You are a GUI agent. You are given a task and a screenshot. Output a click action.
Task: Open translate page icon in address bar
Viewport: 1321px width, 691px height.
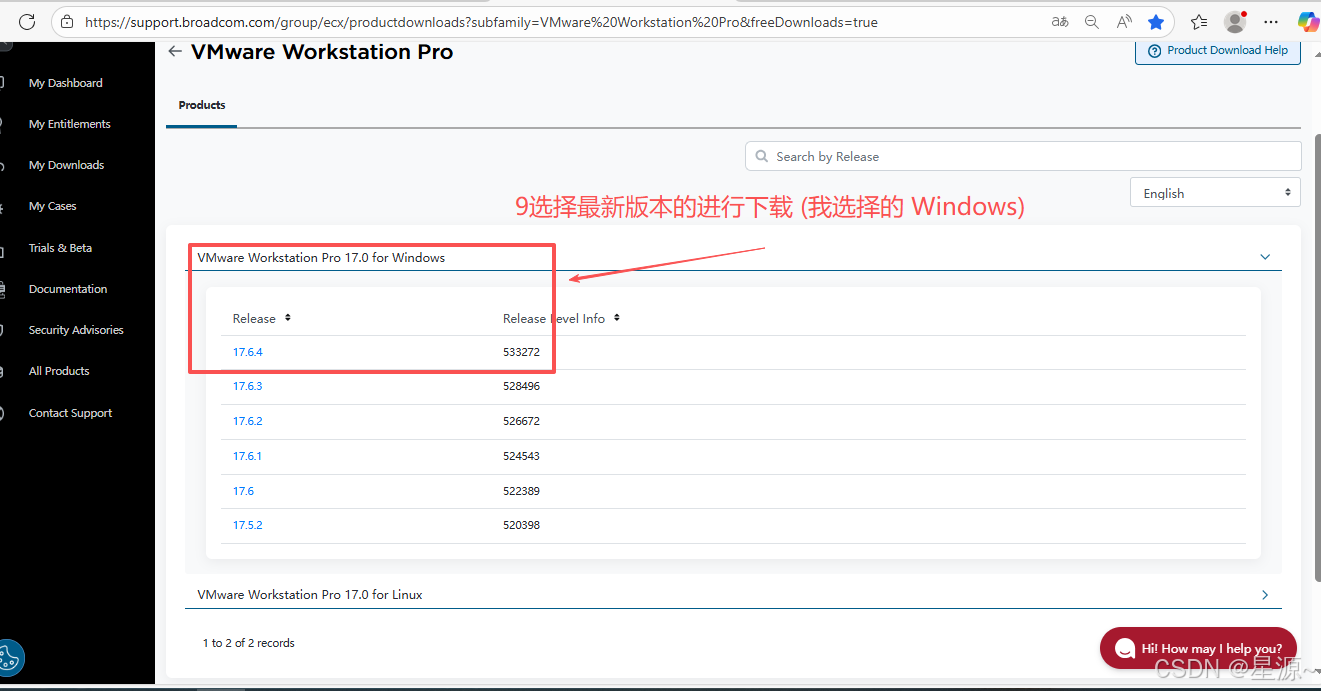pos(1060,21)
